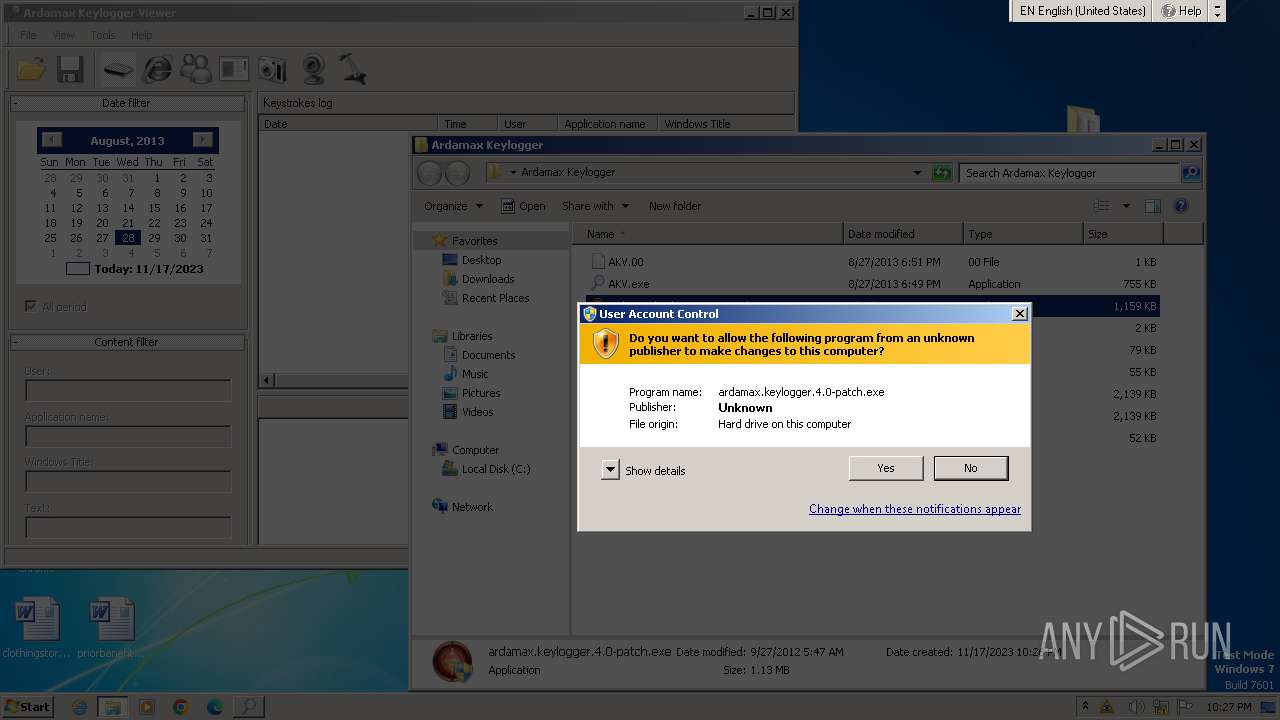Image resolution: width=1280 pixels, height=720 pixels.
Task: Click the open log folder icon in Keylogger Viewer
Action: (32, 69)
